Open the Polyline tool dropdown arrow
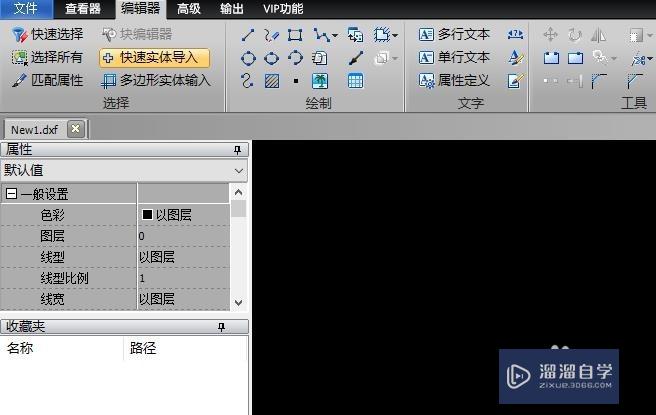 point(334,36)
